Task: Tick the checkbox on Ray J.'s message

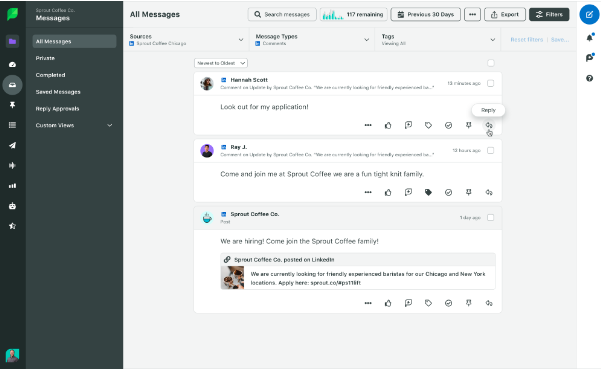Action: coord(490,150)
